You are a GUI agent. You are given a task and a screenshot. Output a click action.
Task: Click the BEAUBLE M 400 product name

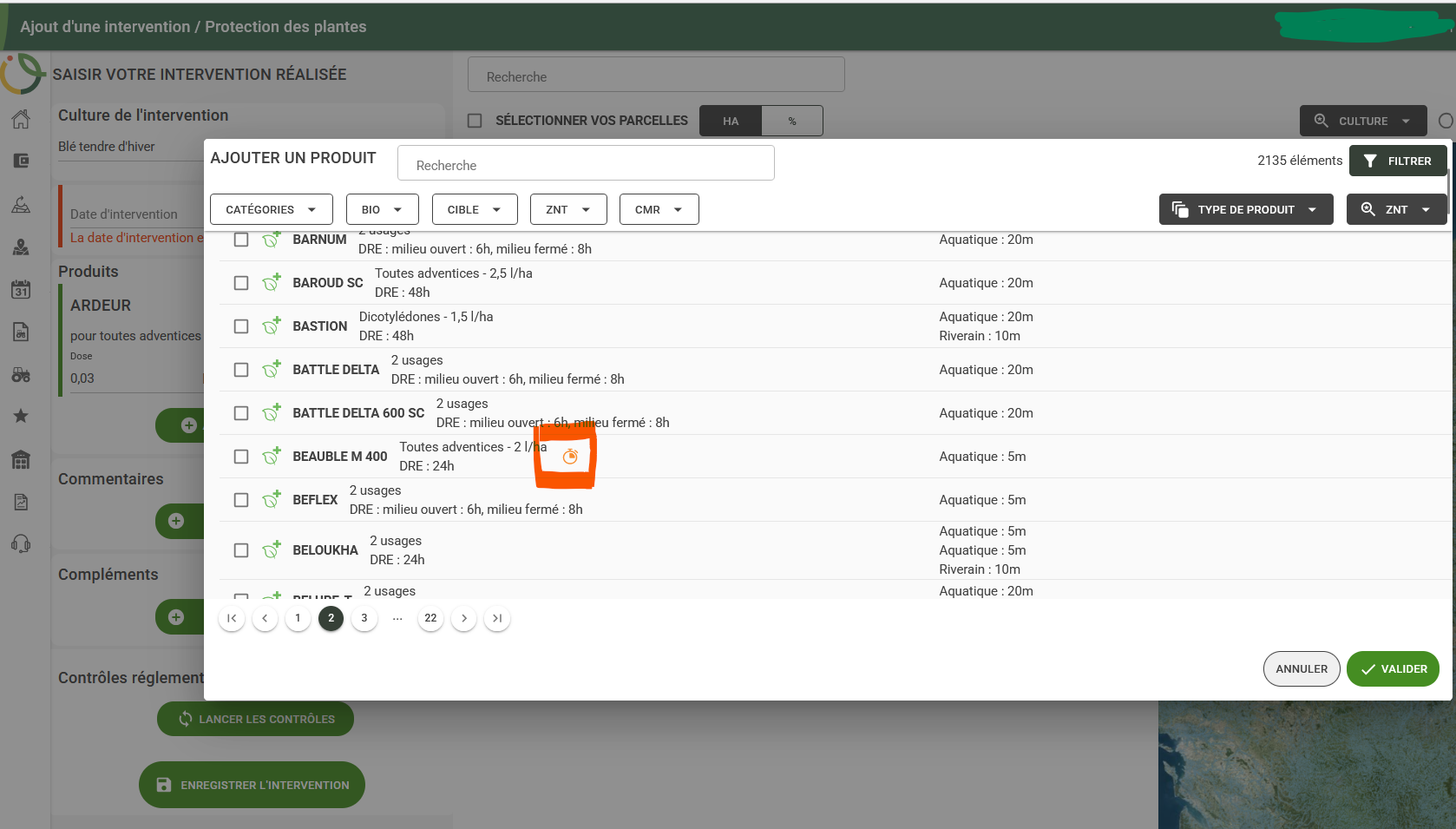coord(340,457)
